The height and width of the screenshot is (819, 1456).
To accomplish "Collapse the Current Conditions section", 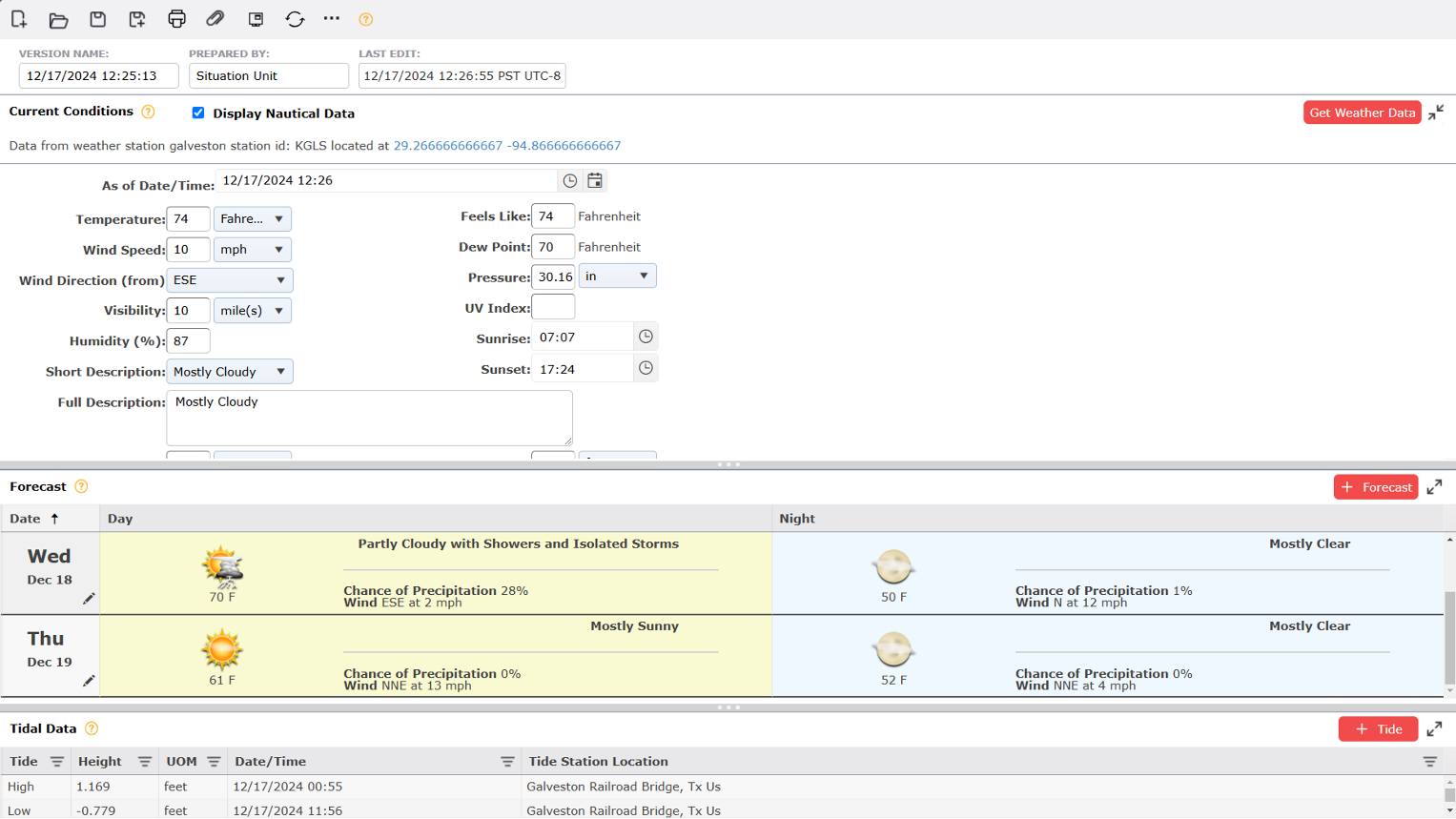I will pos(1438,112).
